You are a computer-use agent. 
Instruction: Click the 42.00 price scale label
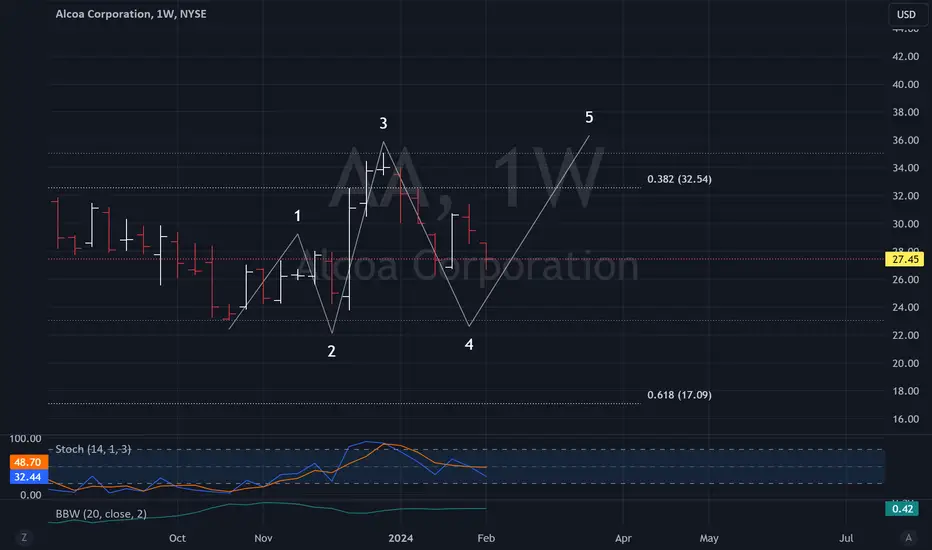(905, 56)
